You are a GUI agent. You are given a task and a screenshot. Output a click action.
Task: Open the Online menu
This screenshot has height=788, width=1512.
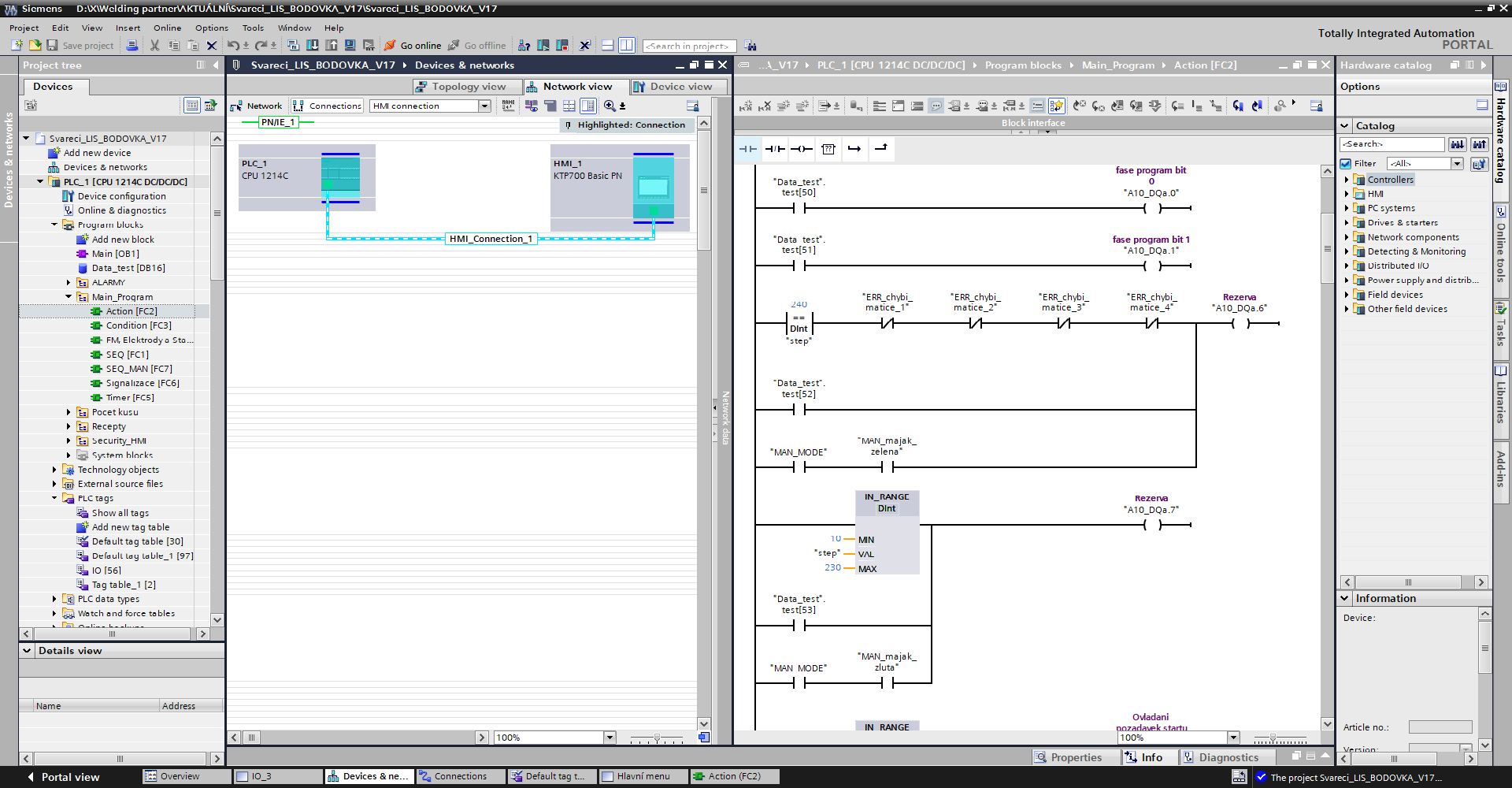pyautogui.click(x=167, y=28)
